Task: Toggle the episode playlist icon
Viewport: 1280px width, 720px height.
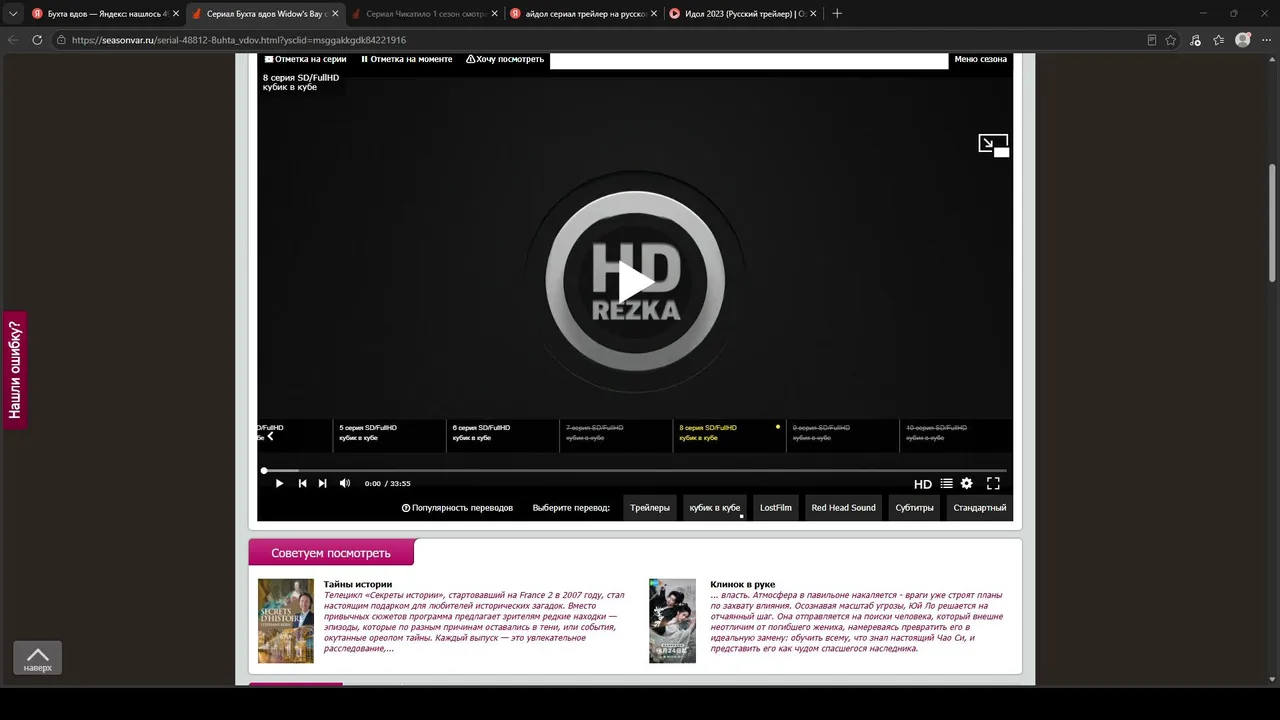Action: pyautogui.click(x=946, y=483)
